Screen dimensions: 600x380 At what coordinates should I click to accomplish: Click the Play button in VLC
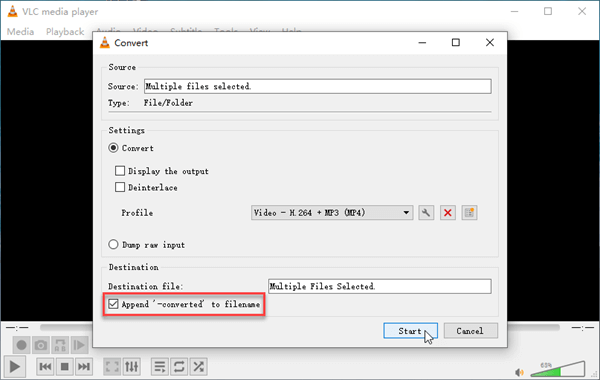[x=15, y=367]
